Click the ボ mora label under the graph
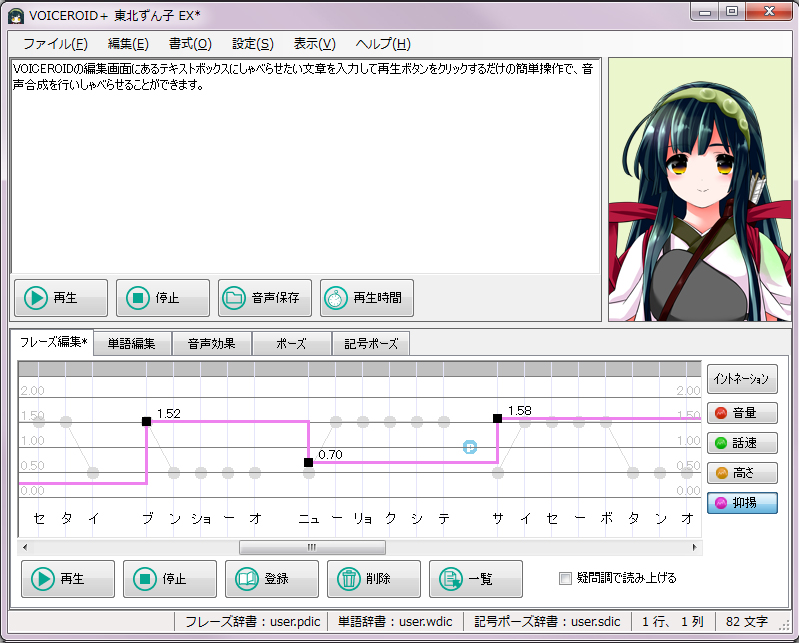Screen dimensions: 799x643 pos(606,519)
